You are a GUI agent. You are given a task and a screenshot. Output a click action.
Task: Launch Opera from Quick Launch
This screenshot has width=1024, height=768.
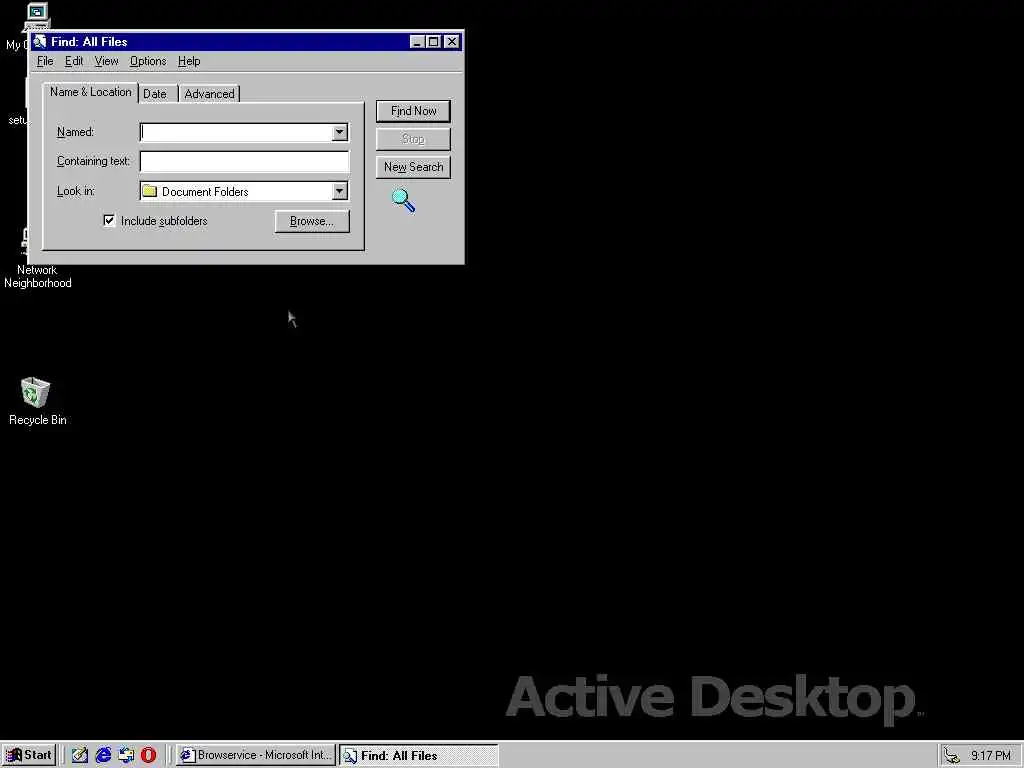(149, 755)
